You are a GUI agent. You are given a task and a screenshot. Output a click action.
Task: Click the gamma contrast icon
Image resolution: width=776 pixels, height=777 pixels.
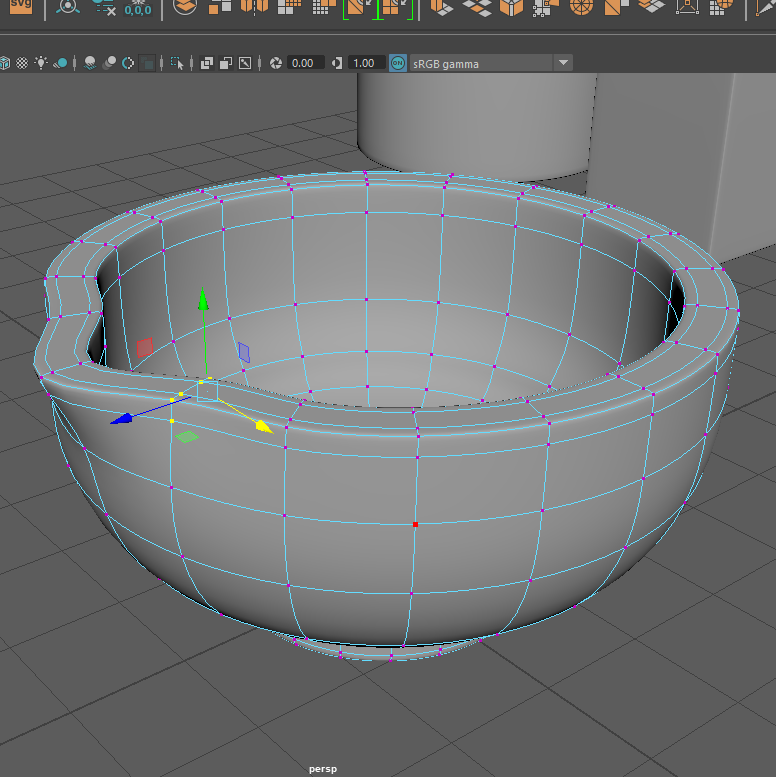[x=337, y=63]
